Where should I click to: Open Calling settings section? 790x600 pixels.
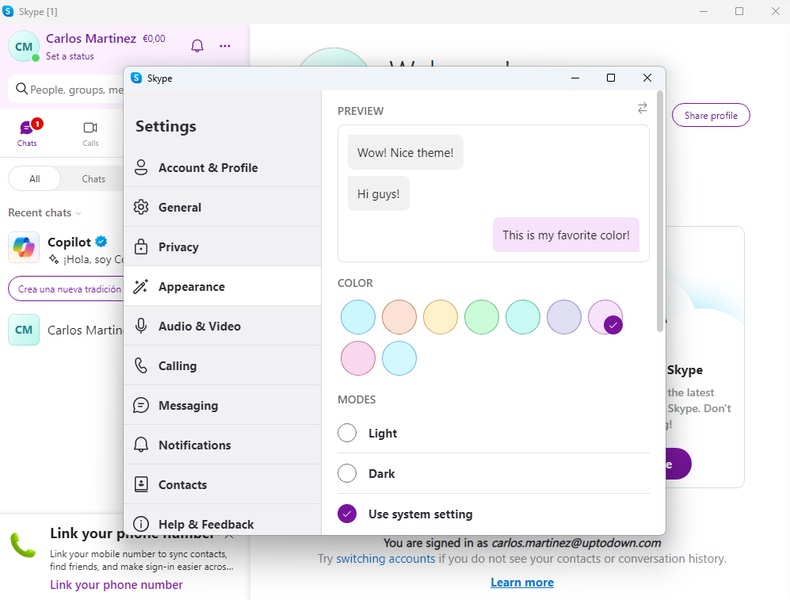(222, 366)
